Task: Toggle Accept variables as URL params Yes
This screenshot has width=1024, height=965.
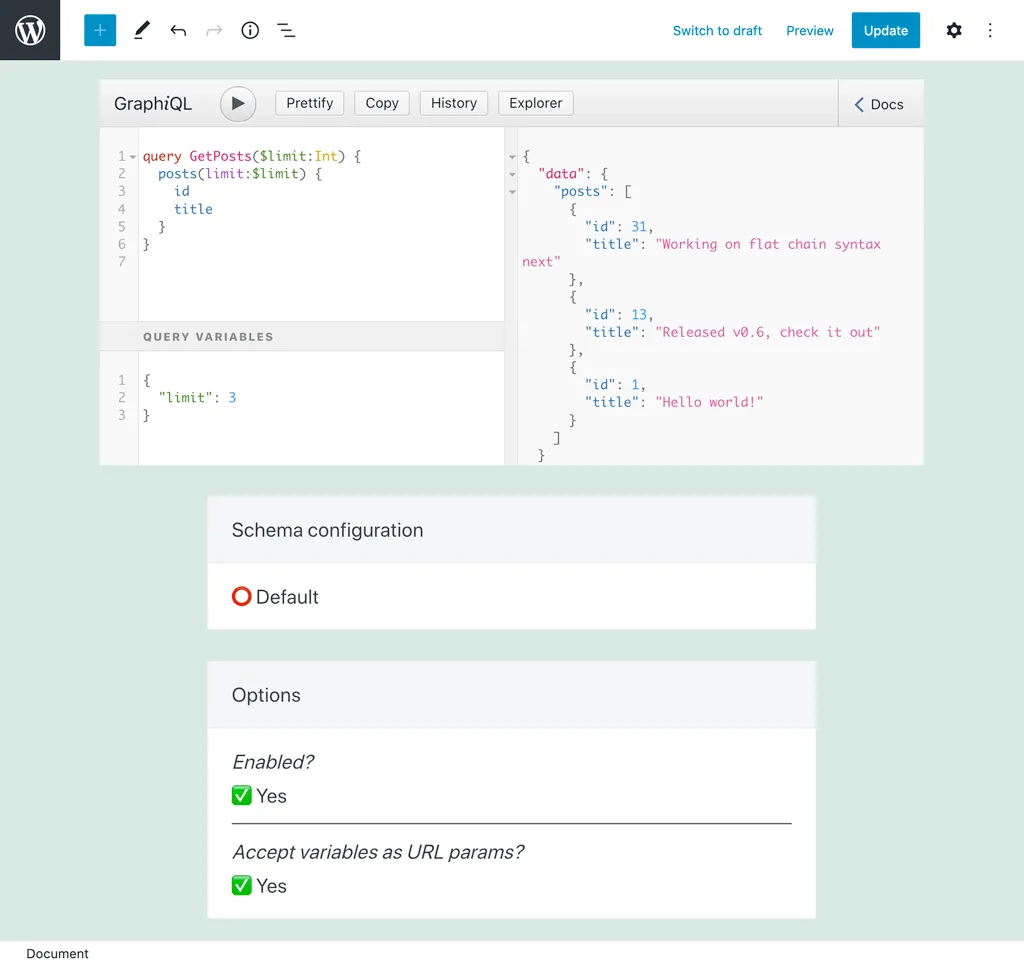Action: (242, 885)
